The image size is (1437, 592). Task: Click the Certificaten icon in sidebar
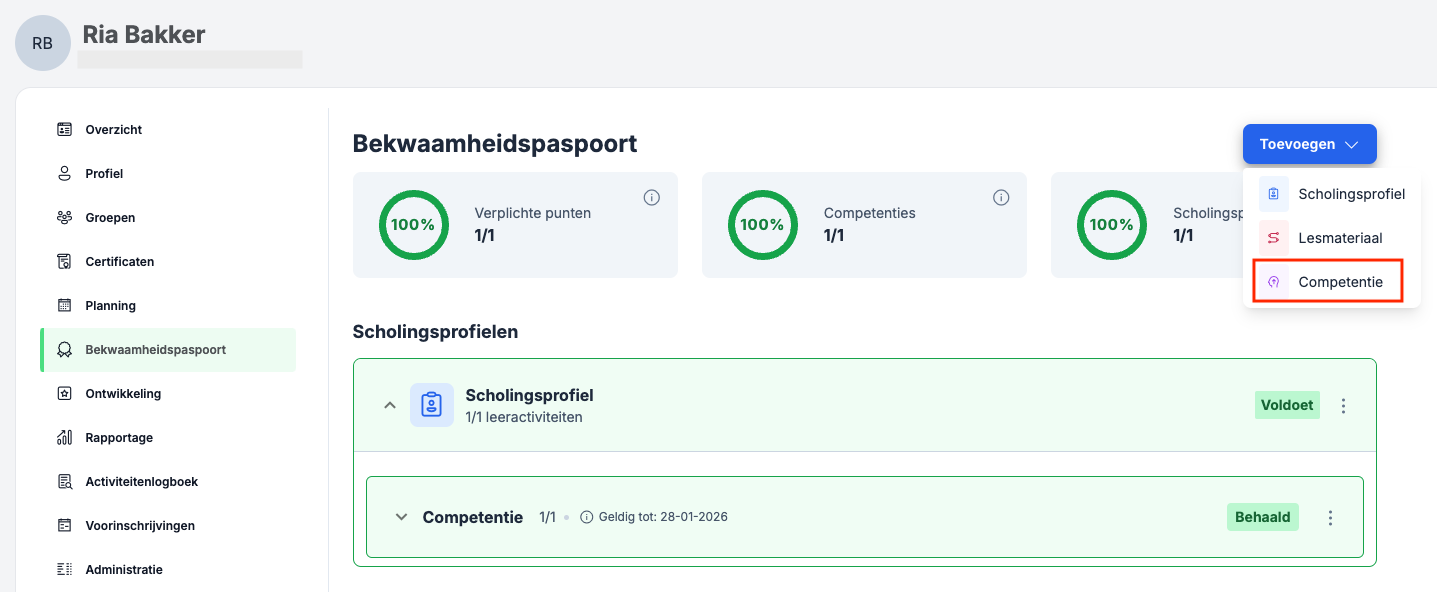(x=65, y=261)
